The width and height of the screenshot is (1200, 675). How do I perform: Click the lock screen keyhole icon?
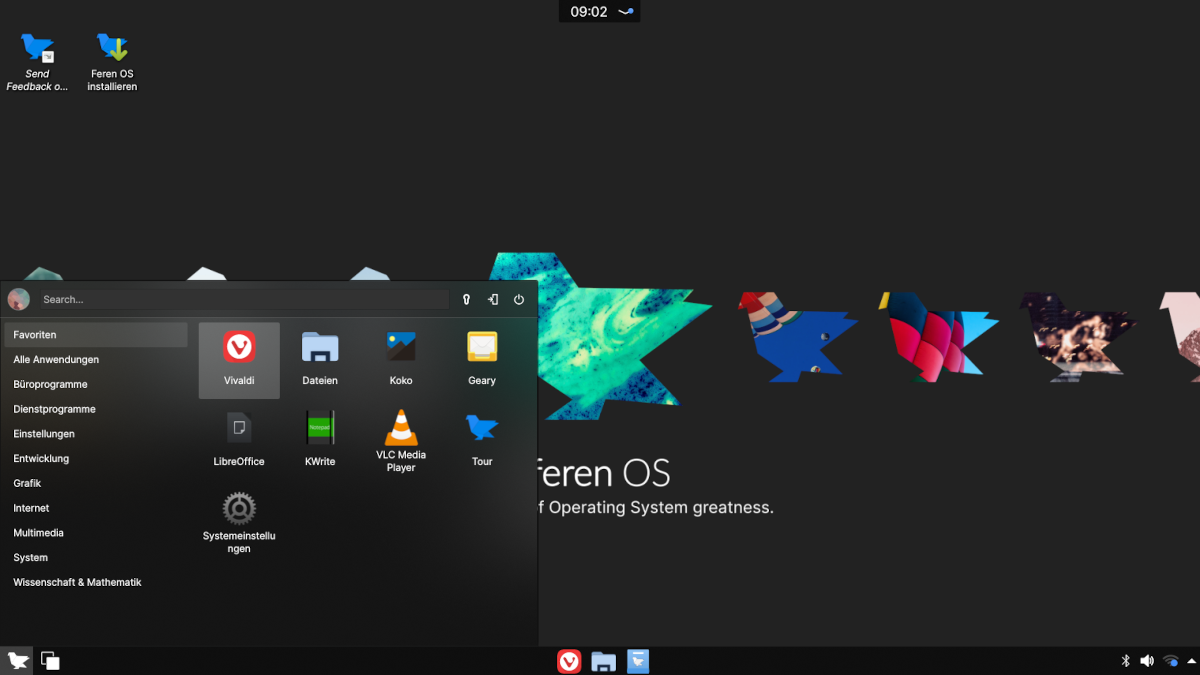[x=466, y=299]
